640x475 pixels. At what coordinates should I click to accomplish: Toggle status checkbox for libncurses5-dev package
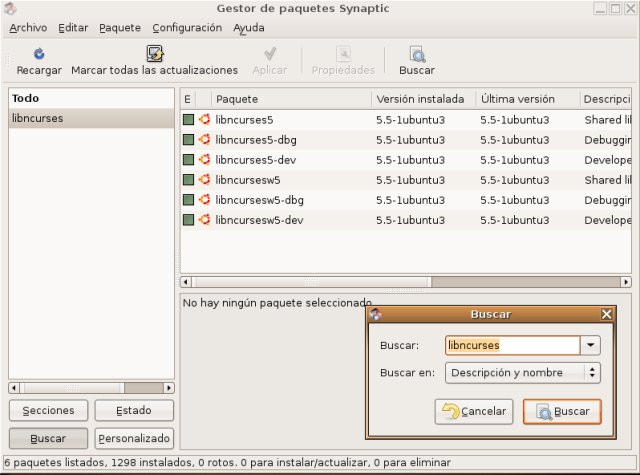[188, 160]
